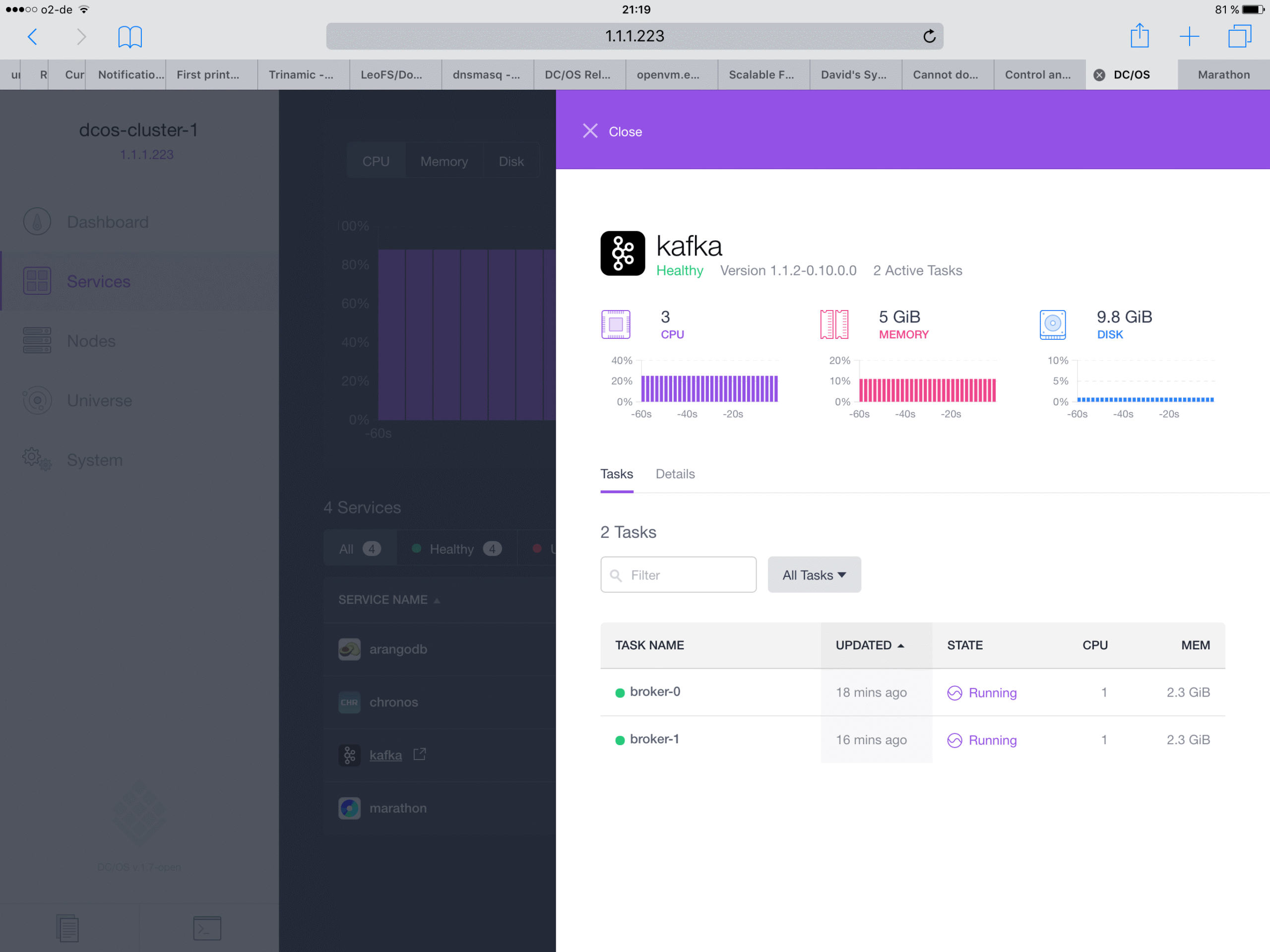Sort tasks by STATE column
Viewport: 1270px width, 952px height.
(x=964, y=645)
